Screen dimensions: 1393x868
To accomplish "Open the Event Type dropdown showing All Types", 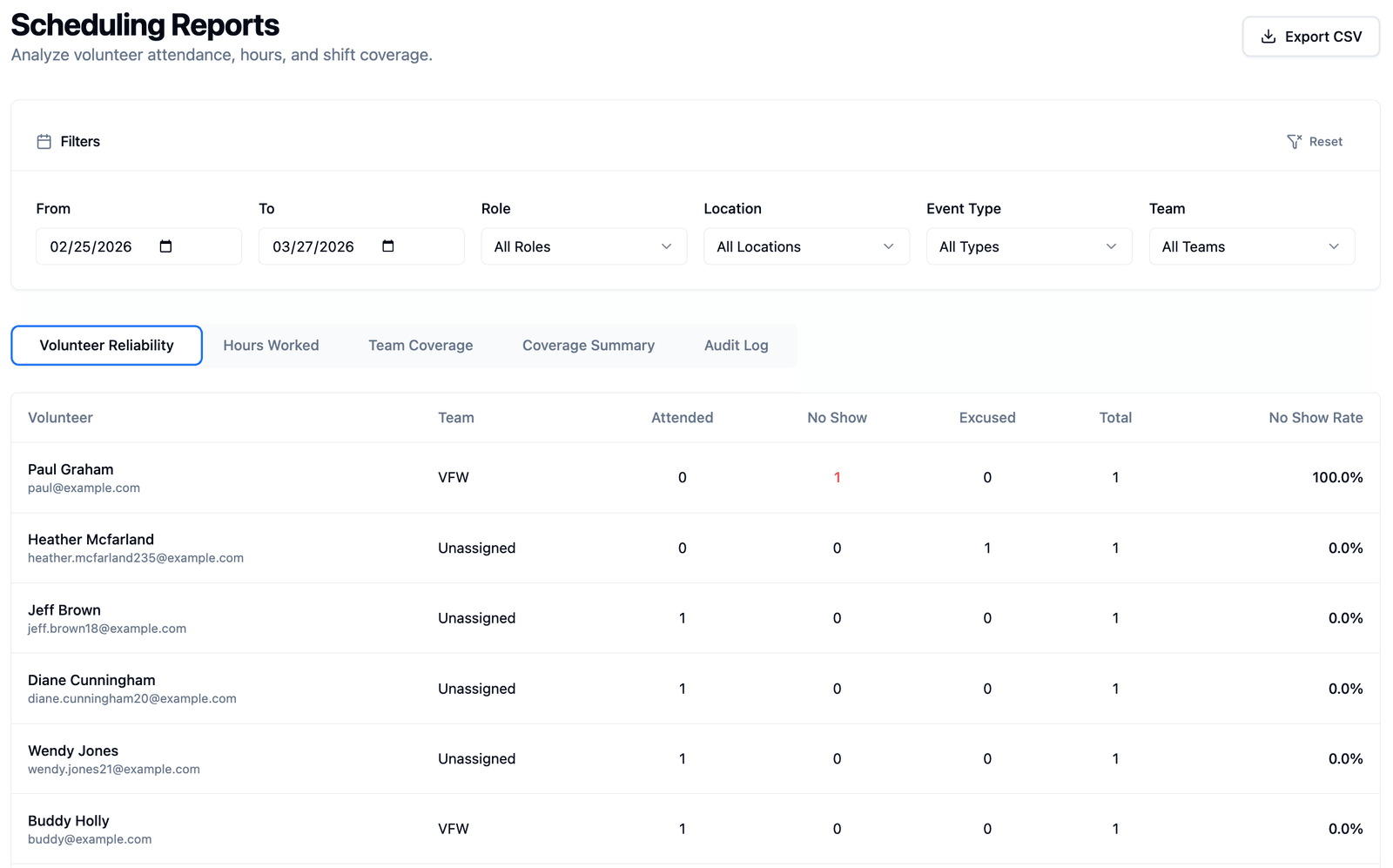I will pos(1028,246).
